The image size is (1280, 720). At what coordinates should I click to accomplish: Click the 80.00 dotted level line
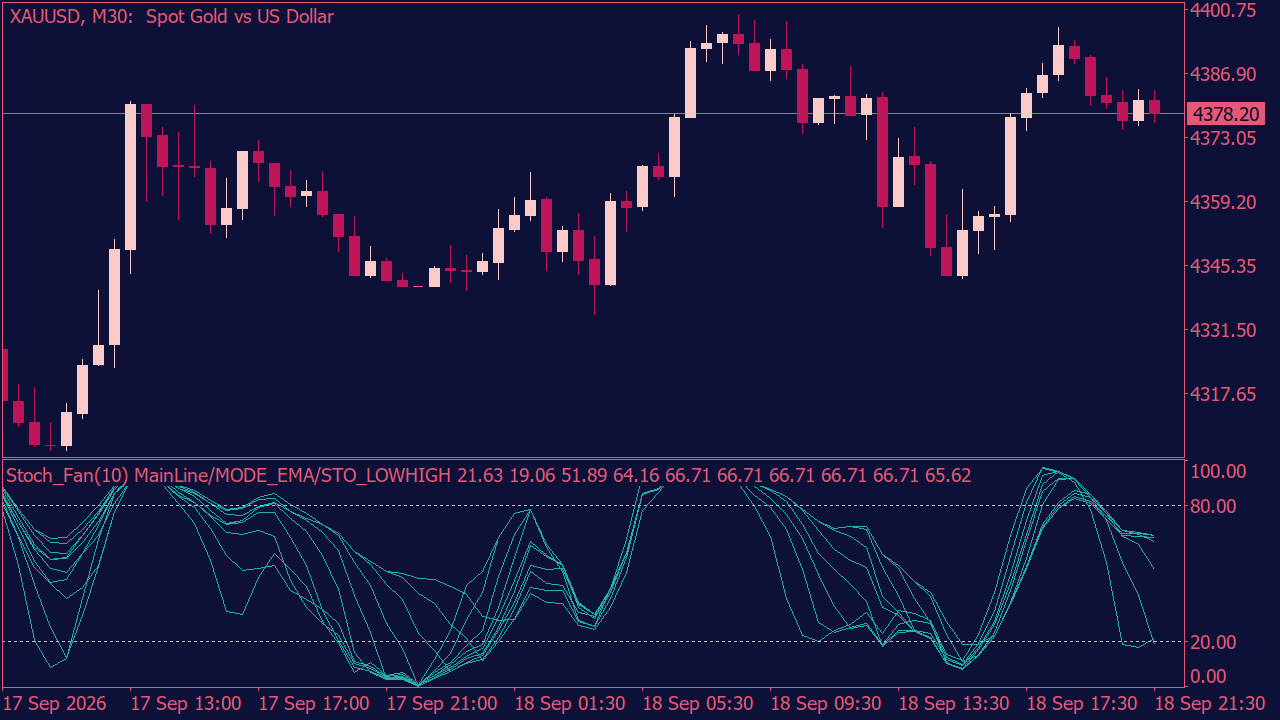click(592, 506)
